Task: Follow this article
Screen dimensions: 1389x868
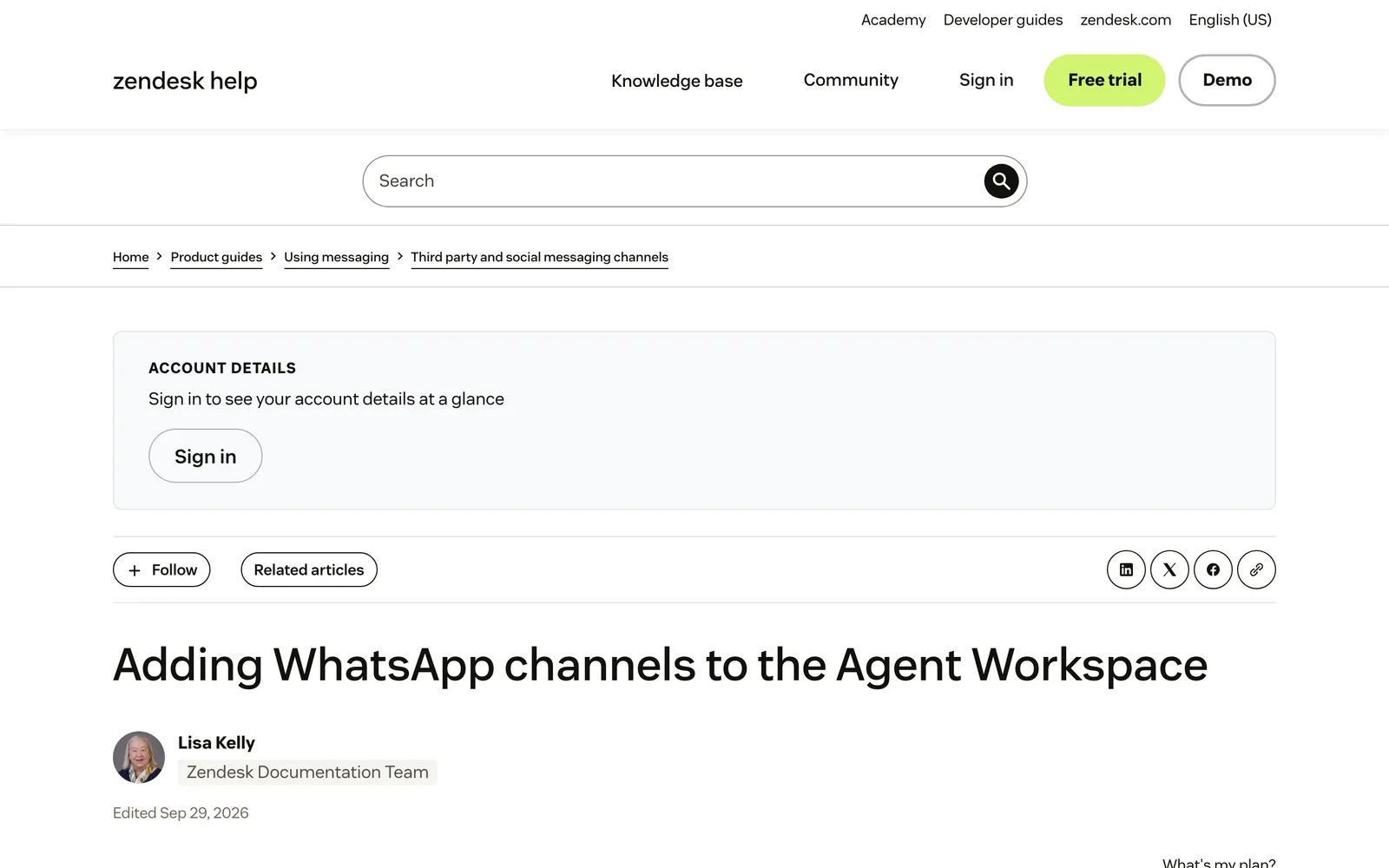Action: 161,570
